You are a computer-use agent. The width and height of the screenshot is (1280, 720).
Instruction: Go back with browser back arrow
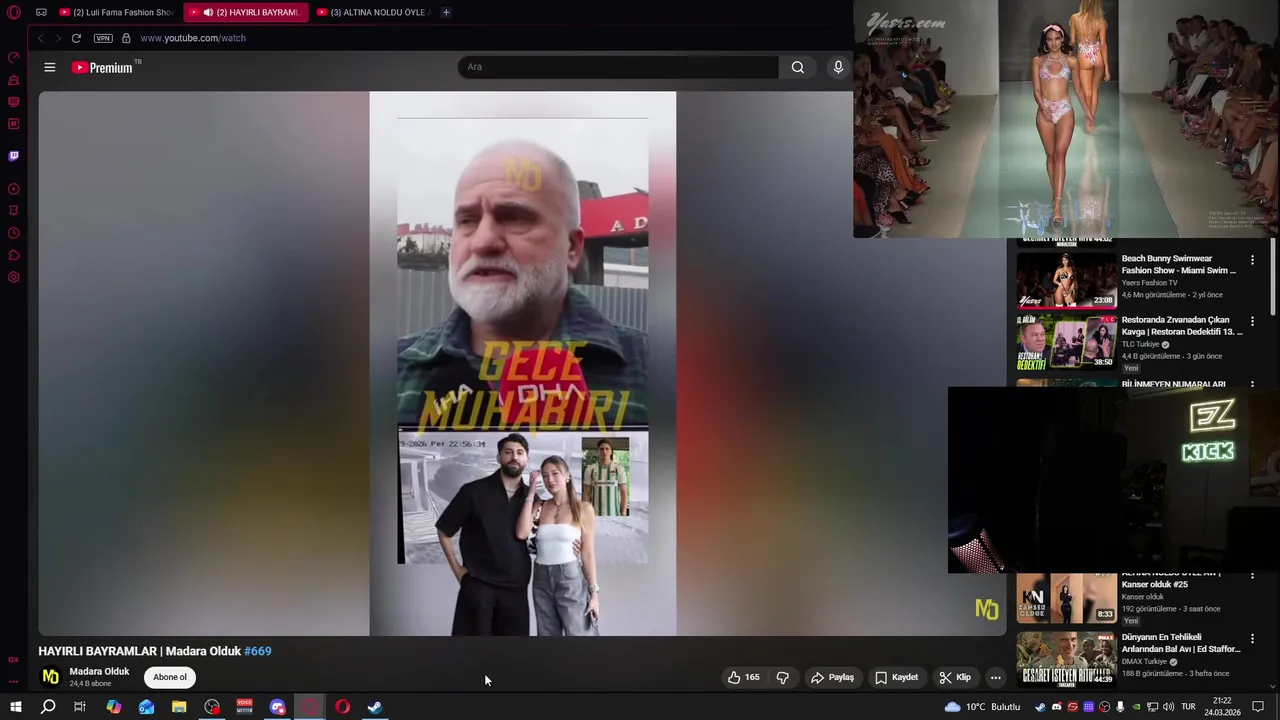pyautogui.click(x=40, y=38)
